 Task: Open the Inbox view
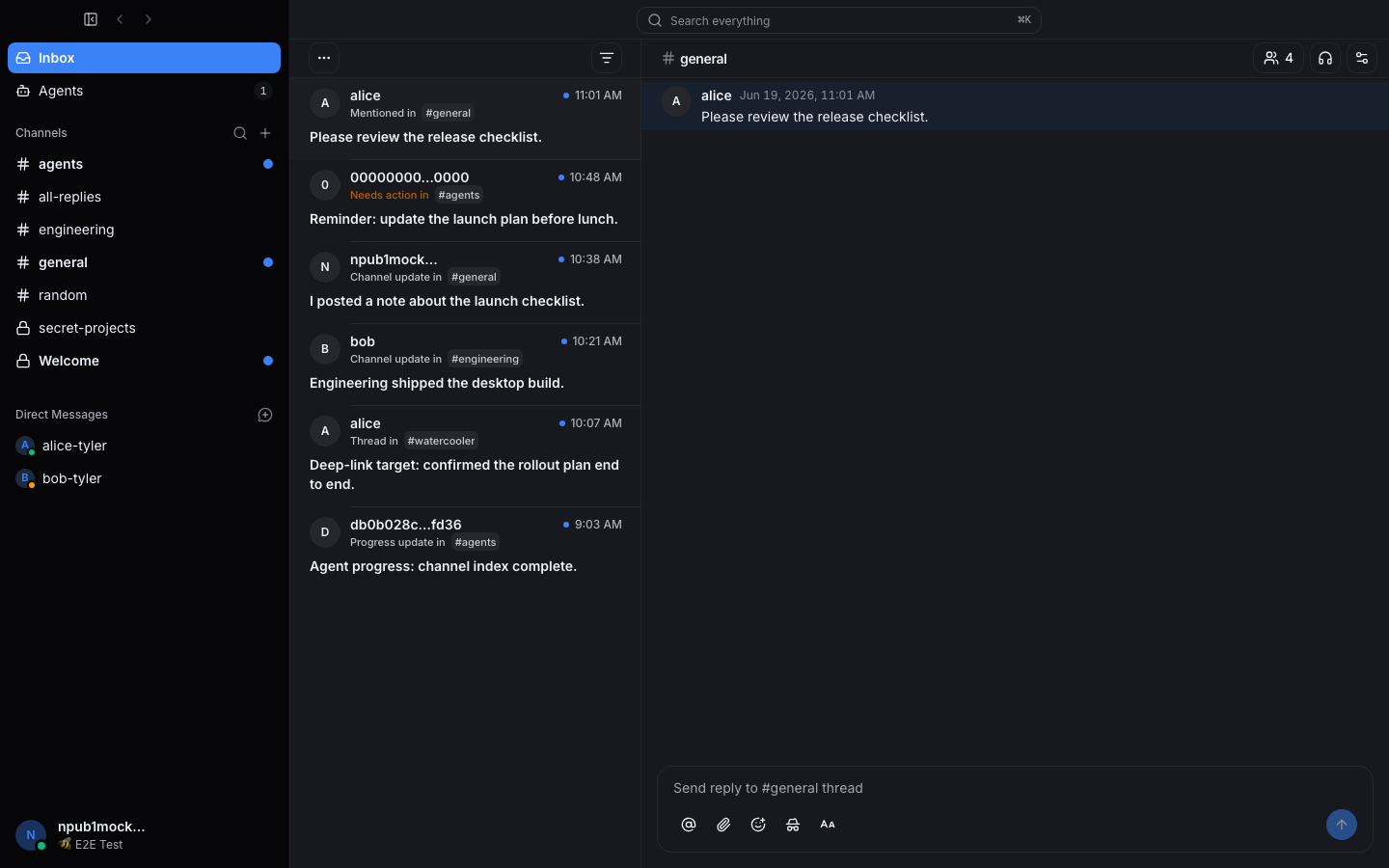pos(144,58)
